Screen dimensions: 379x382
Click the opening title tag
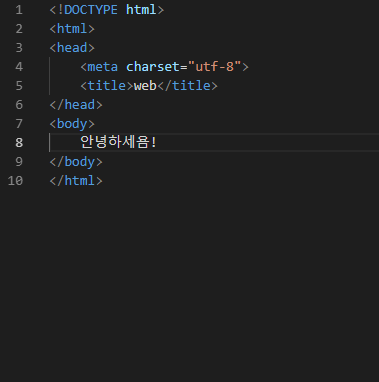107,86
